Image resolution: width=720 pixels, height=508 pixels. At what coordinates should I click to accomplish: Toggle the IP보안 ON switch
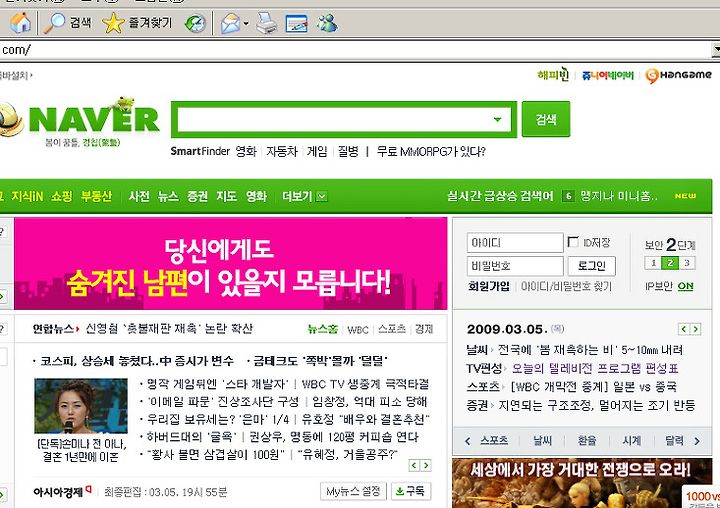(686, 286)
